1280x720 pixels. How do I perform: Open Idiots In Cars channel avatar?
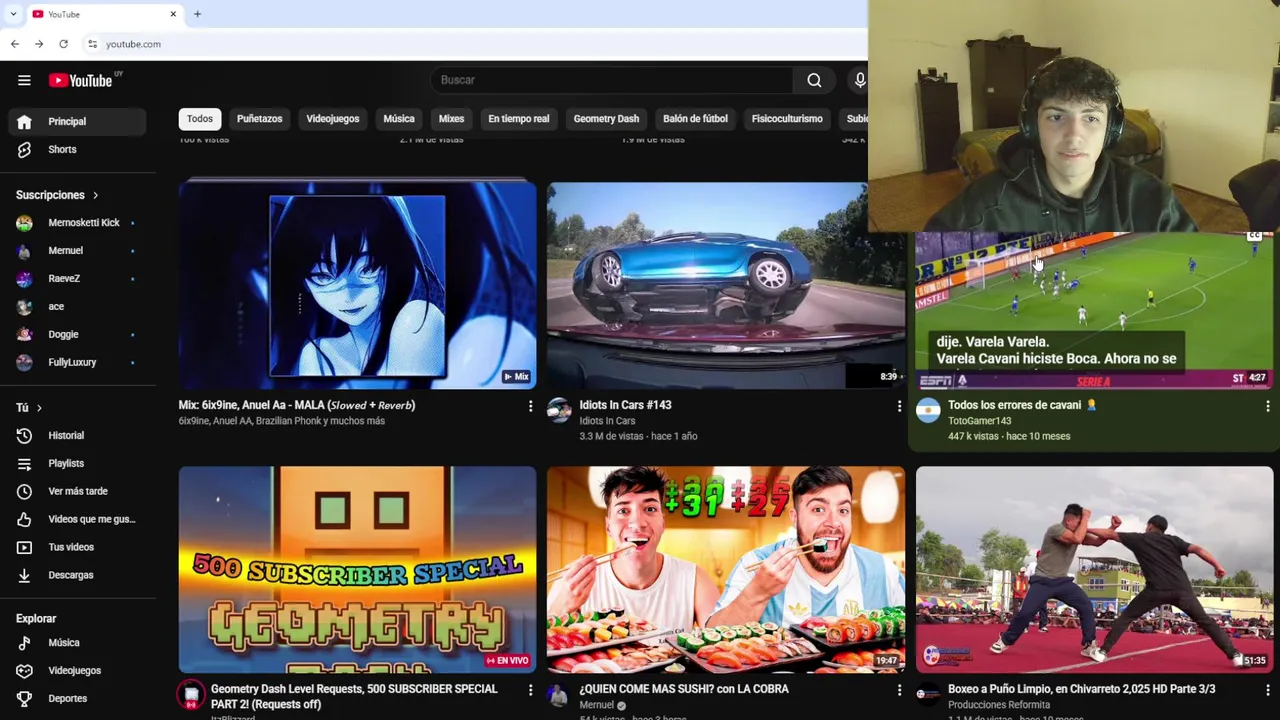[559, 410]
